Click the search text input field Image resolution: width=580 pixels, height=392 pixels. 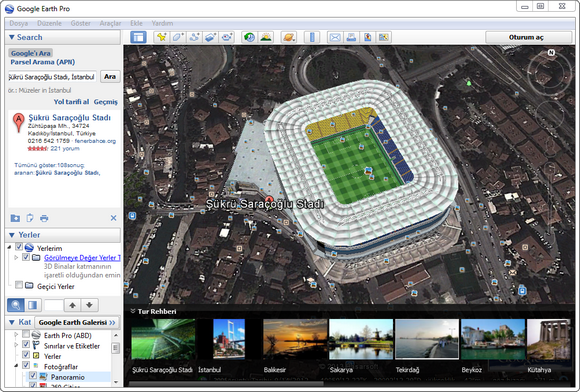point(53,77)
